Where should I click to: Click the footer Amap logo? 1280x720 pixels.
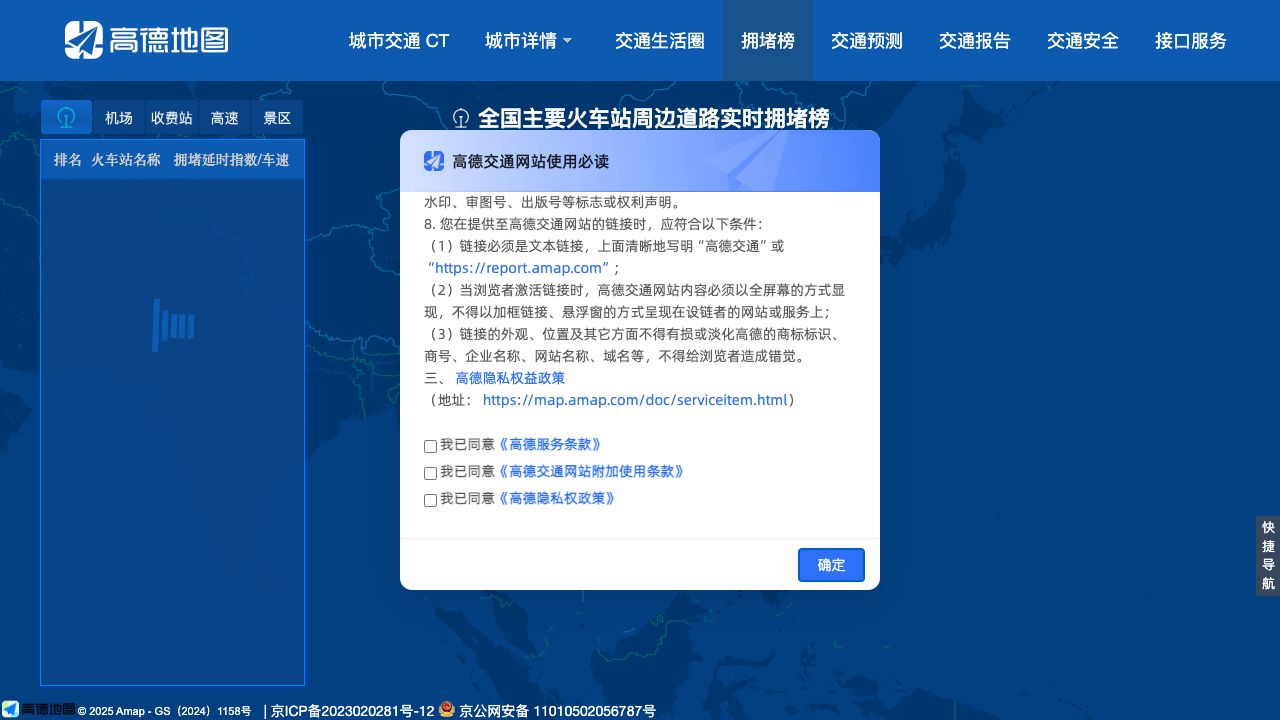38,709
